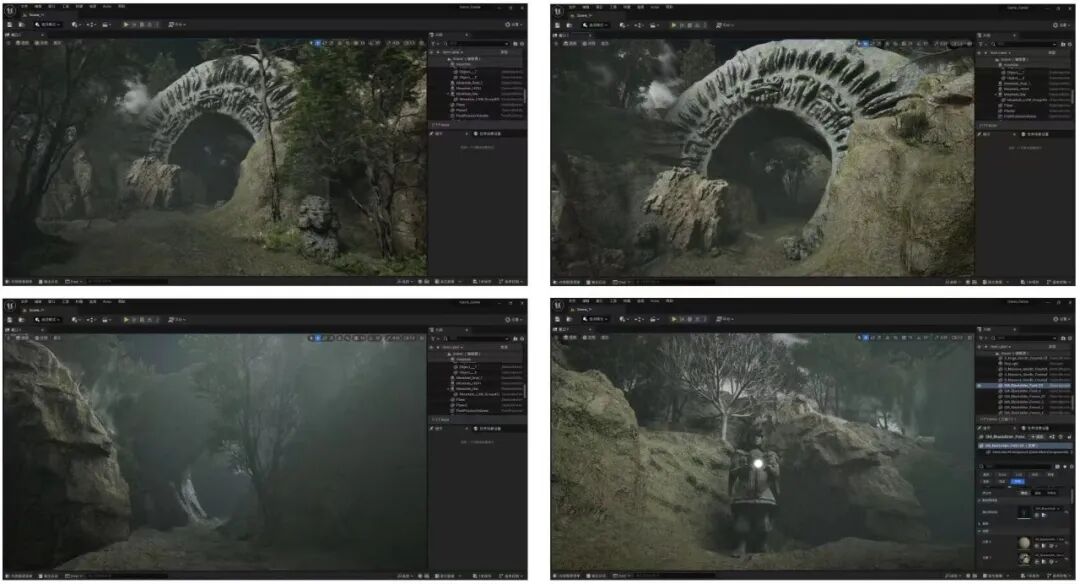Image resolution: width=1080 pixels, height=584 pixels.
Task: Save the level in the close-up arch editor
Action: (557, 25)
